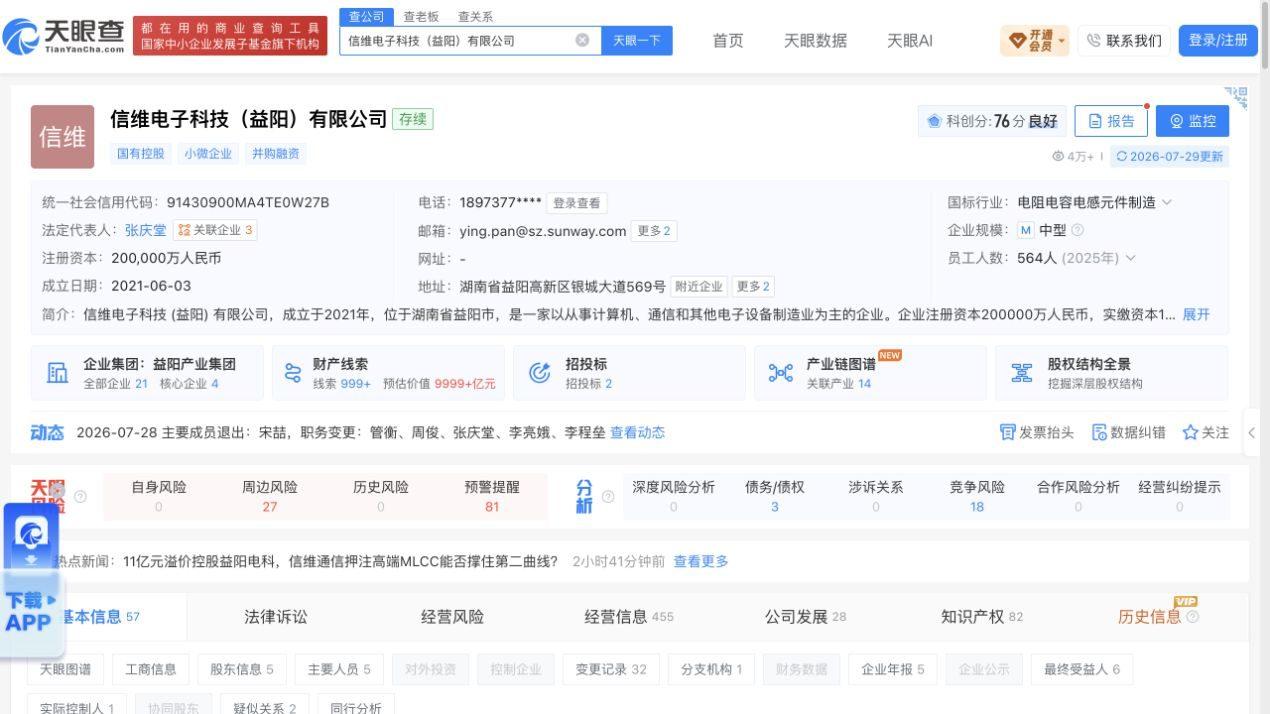
Task: Click the 预警提醒 81 item
Action: coord(492,496)
